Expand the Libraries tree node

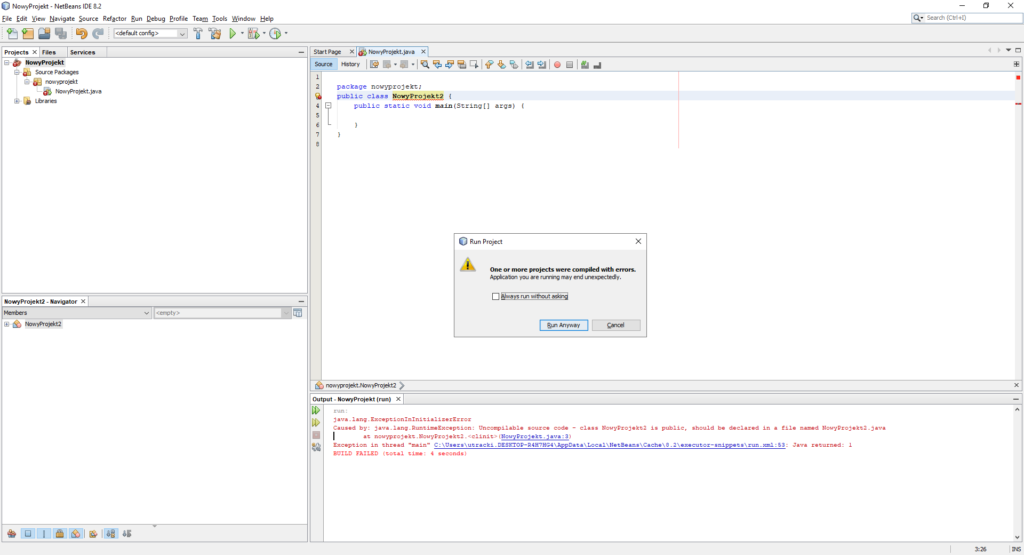click(17, 101)
